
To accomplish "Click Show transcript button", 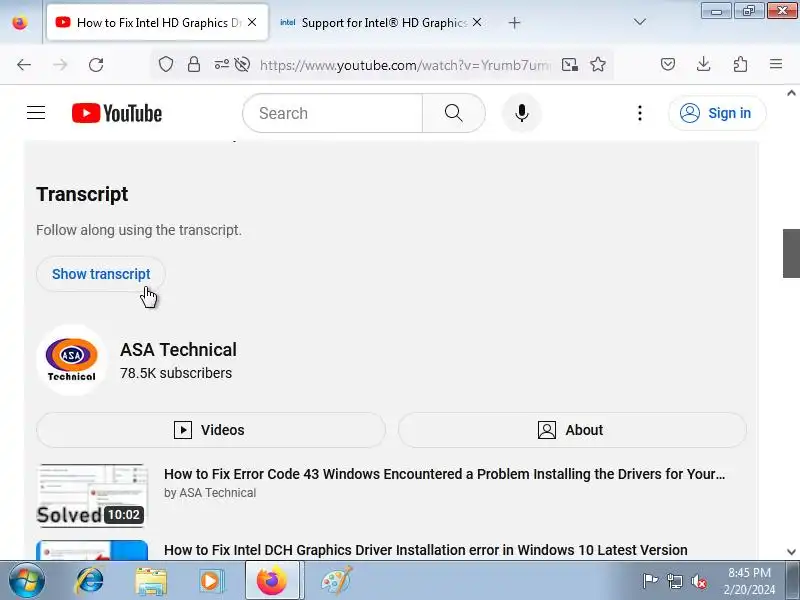I will click(101, 274).
